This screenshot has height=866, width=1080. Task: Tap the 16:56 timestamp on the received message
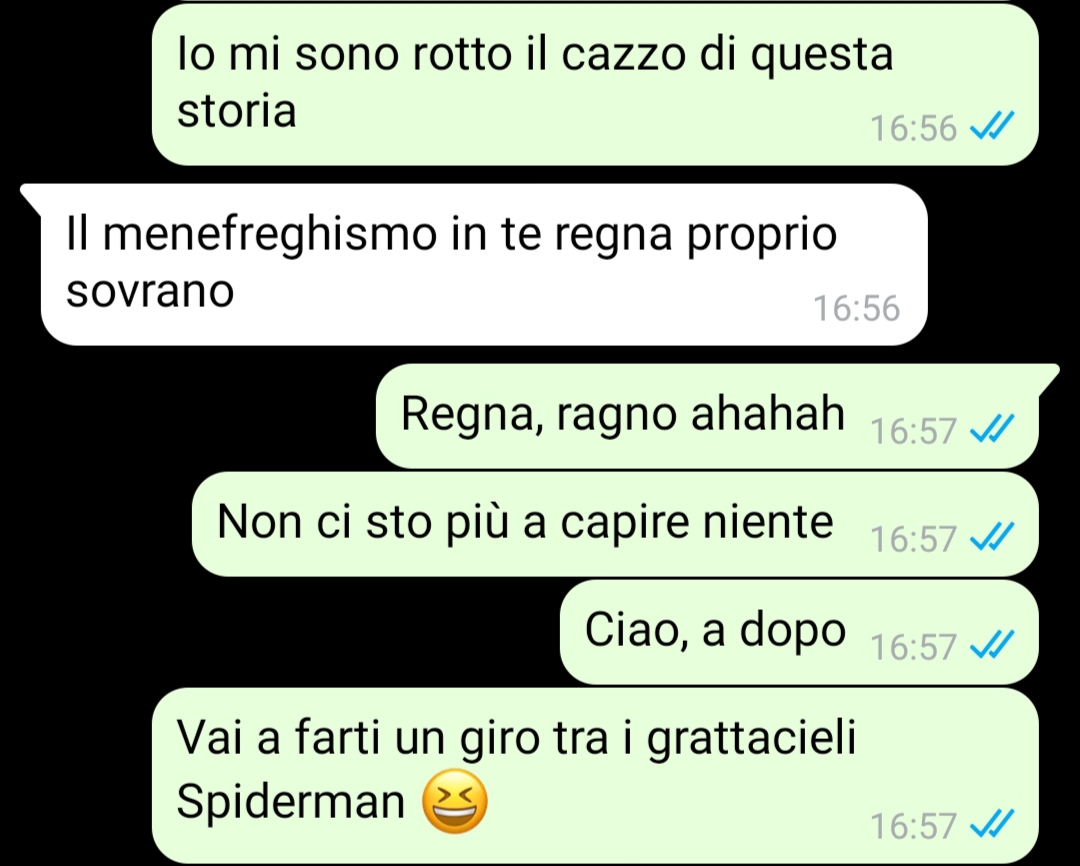(856, 308)
